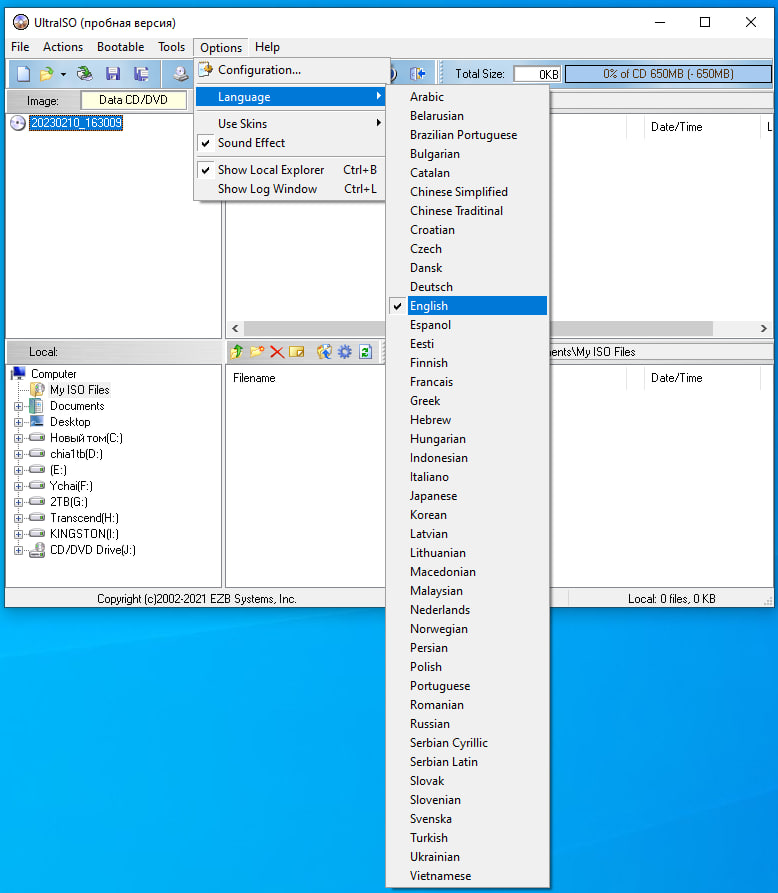Open the Bootable menu
Image resolution: width=778 pixels, height=893 pixels.
pos(120,47)
